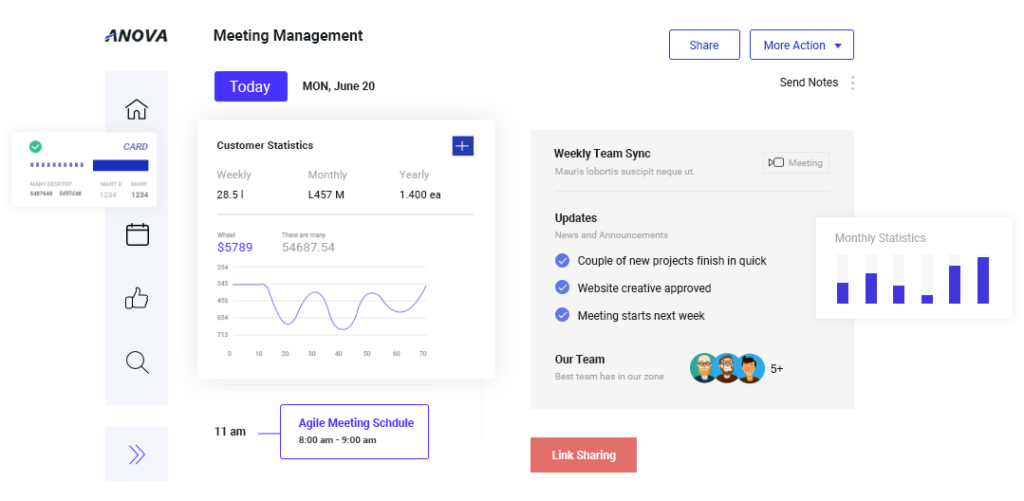Click the Share button
The width and height of the screenshot is (1024, 501).
click(704, 45)
